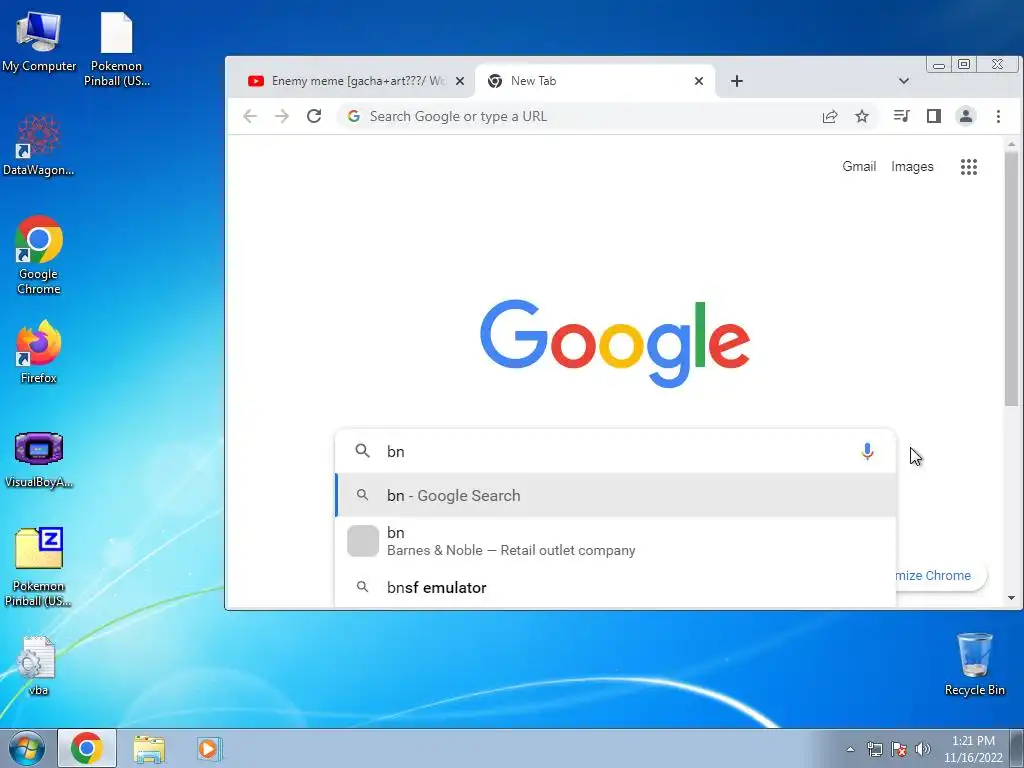Click the Chrome back arrow

(x=250, y=116)
